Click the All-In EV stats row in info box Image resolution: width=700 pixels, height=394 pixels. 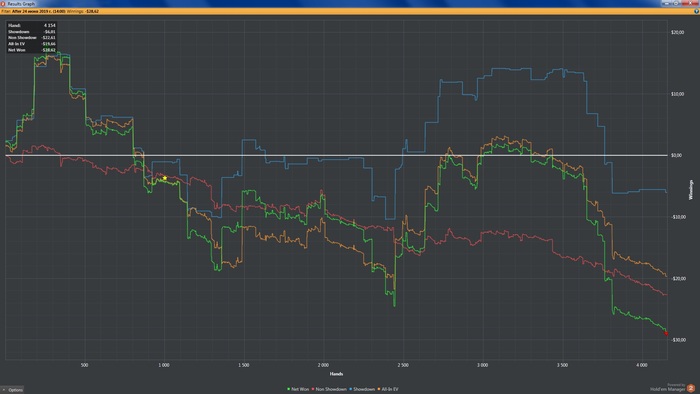[x=32, y=44]
